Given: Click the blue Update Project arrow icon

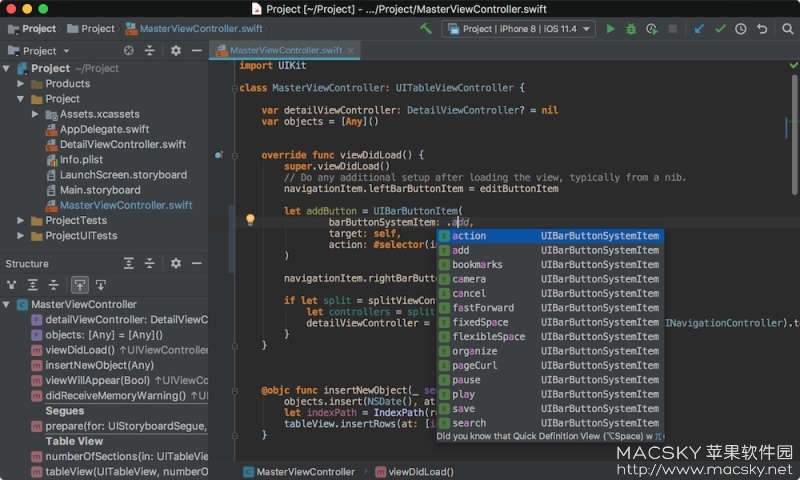Looking at the screenshot, I should 699,29.
